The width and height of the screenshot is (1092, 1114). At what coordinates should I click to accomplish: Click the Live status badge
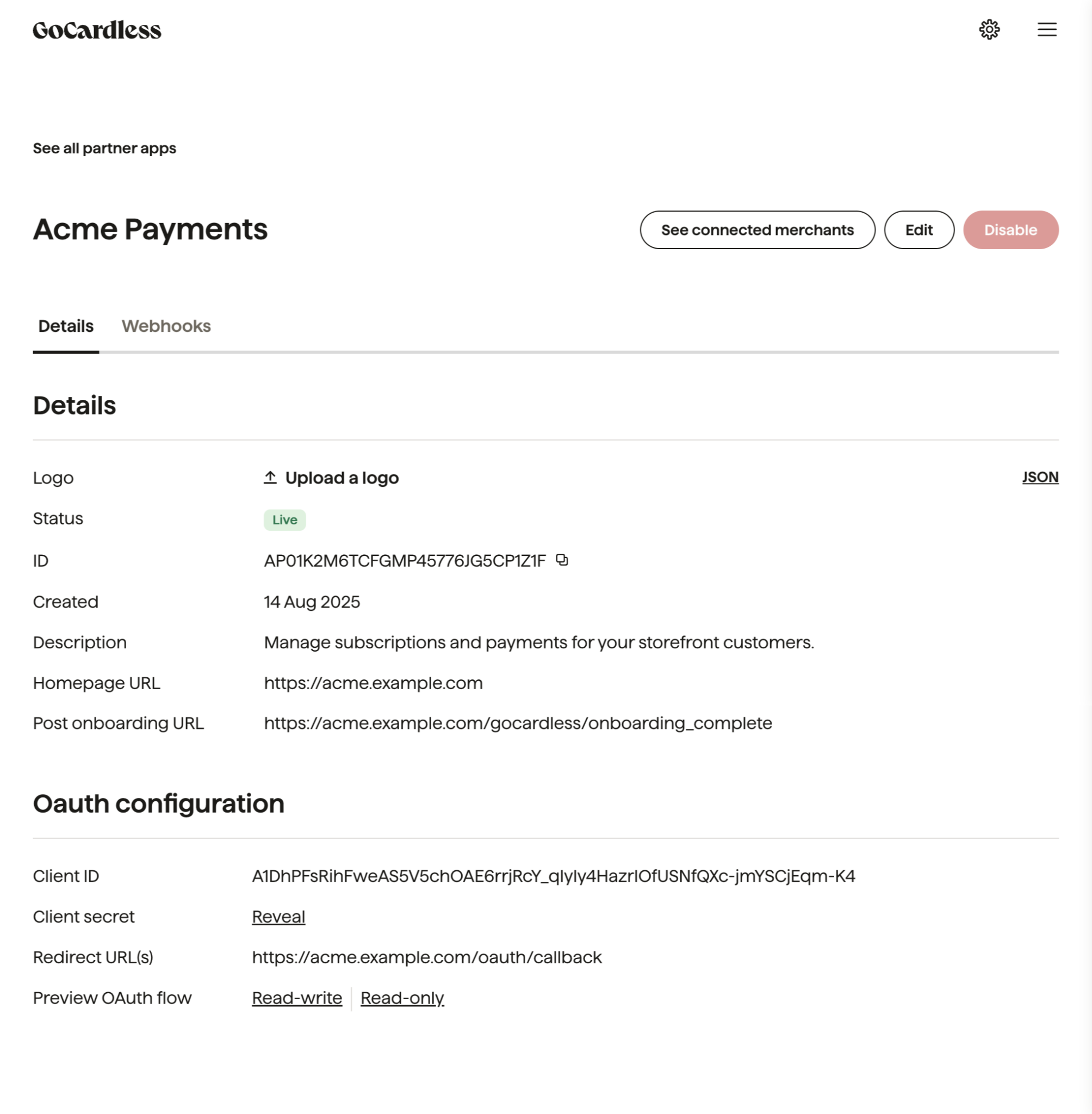click(284, 519)
